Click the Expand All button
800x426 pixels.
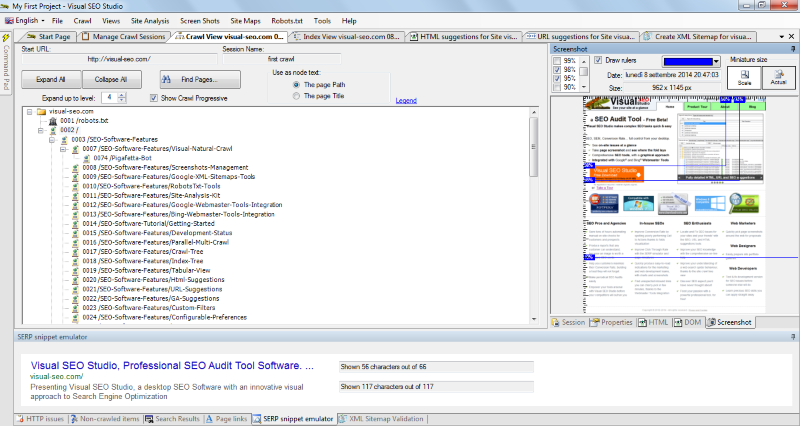[x=51, y=80]
